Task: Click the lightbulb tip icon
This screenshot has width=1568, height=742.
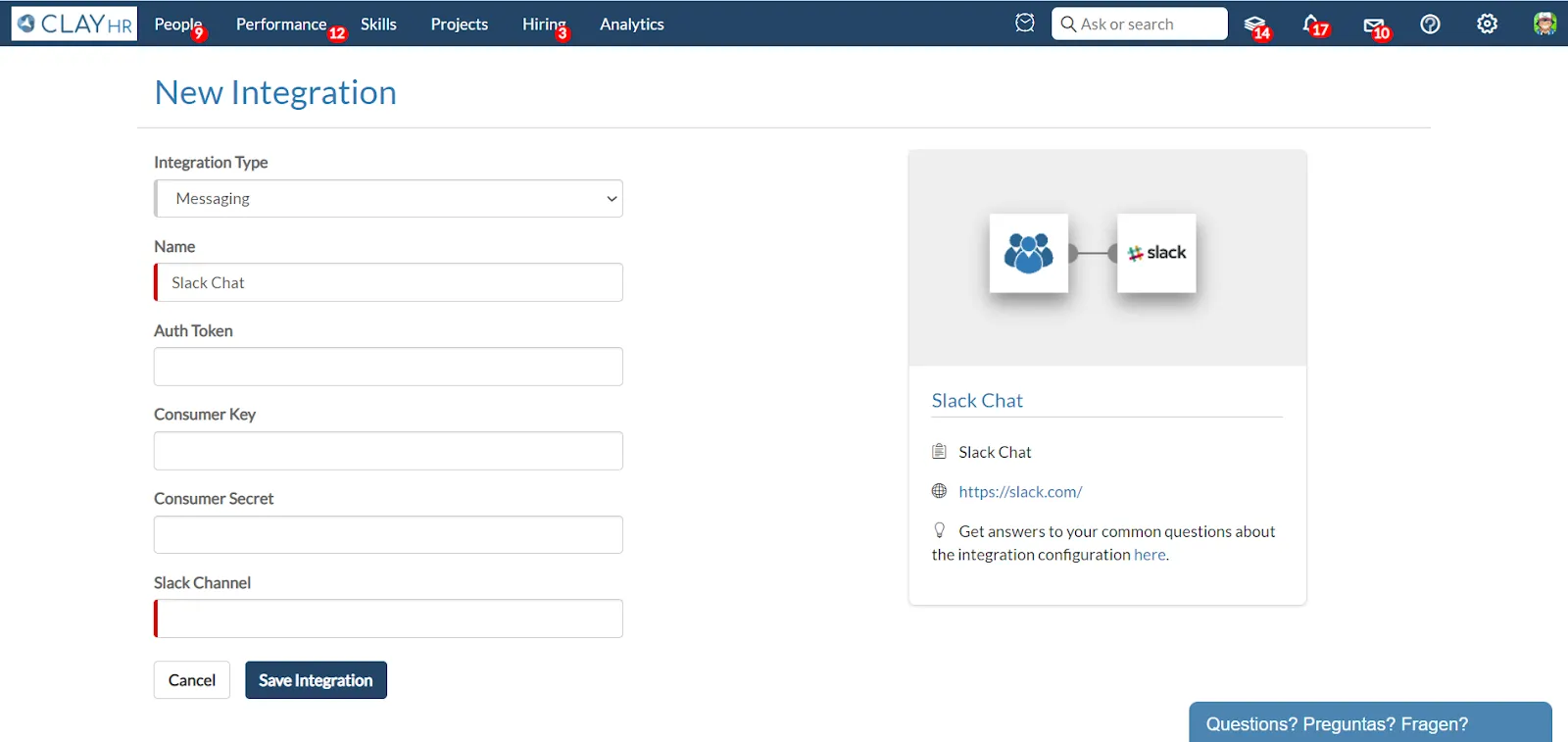Action: click(939, 530)
